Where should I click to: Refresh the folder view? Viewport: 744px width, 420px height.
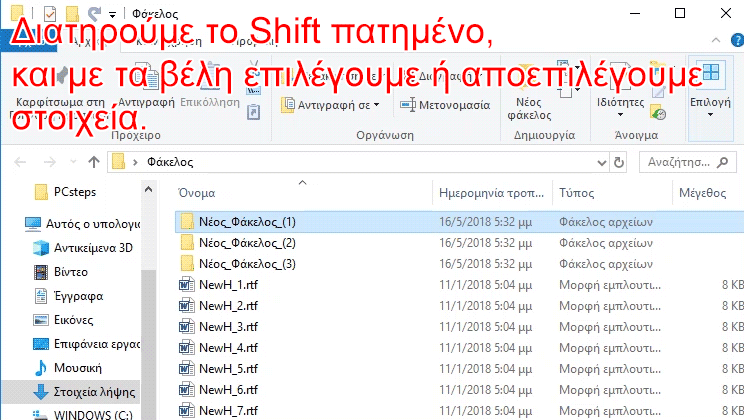pos(619,162)
